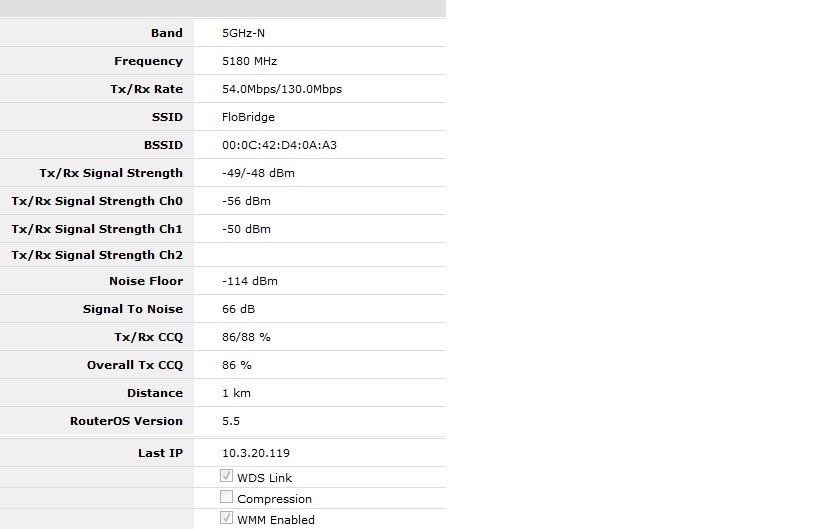The image size is (819, 530).
Task: Click the RouterOS Version value 5.5
Action: tap(231, 421)
